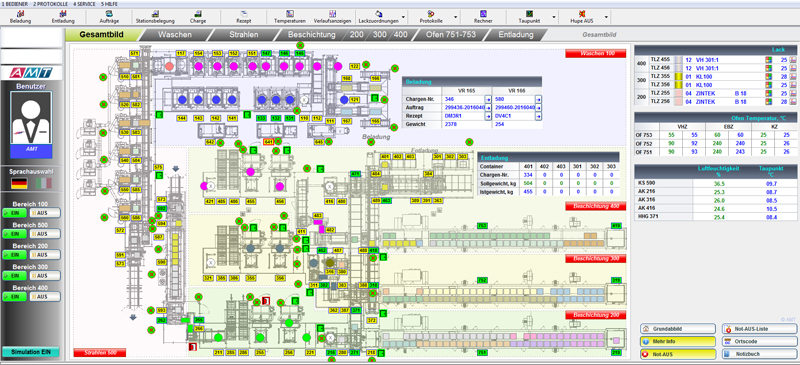The width and height of the screenshot is (800, 365).
Task: Open Stationsbelegung from the toolbar
Action: tap(155, 17)
